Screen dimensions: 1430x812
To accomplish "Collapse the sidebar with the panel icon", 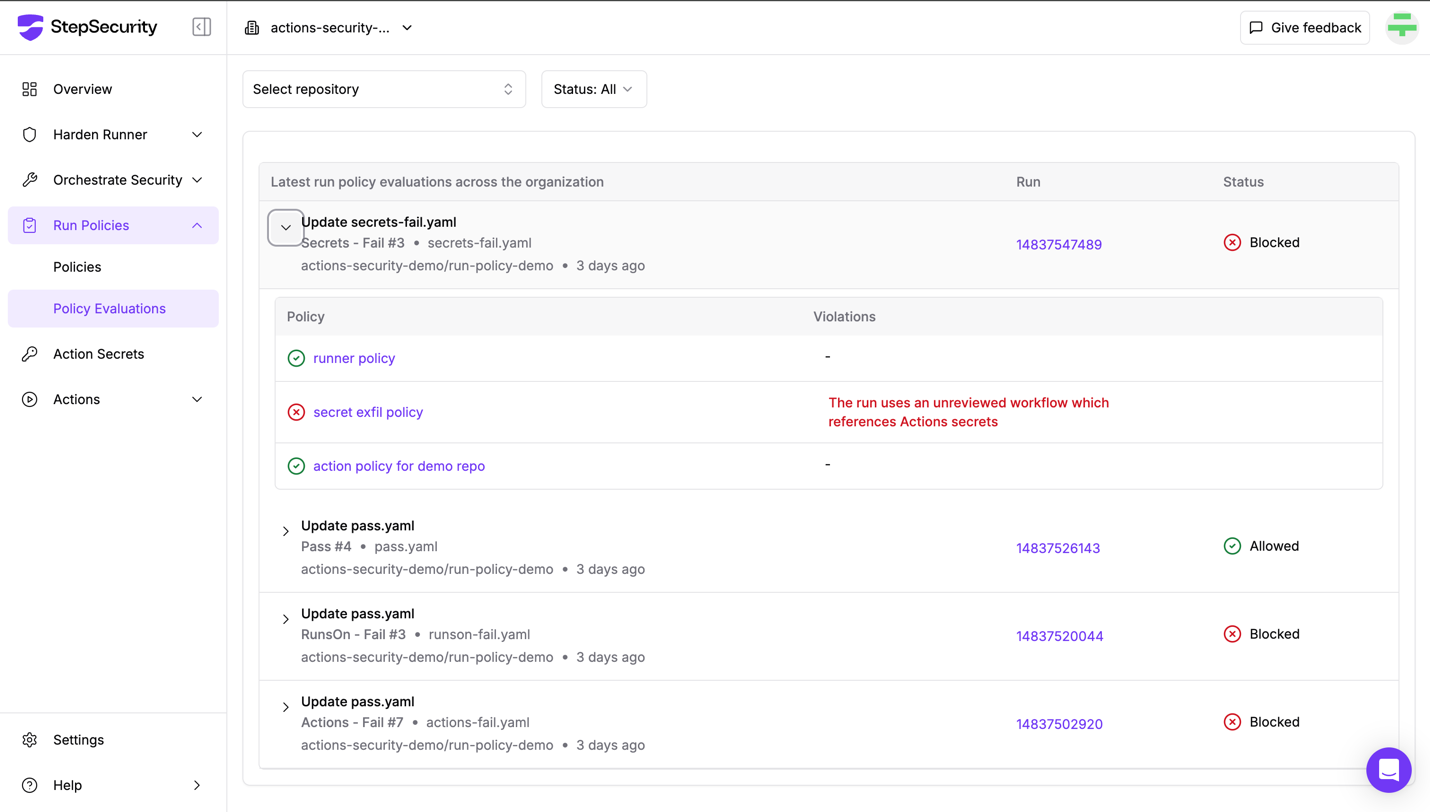I will coord(201,27).
